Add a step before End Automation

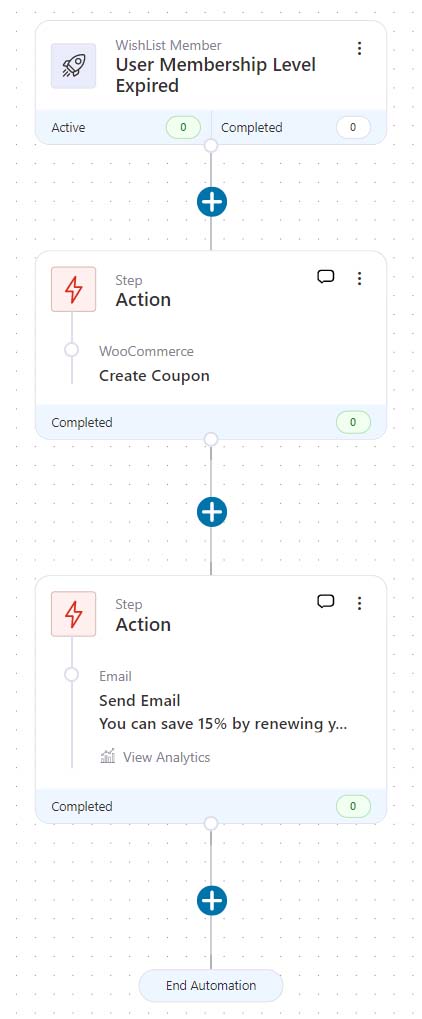coord(211,901)
